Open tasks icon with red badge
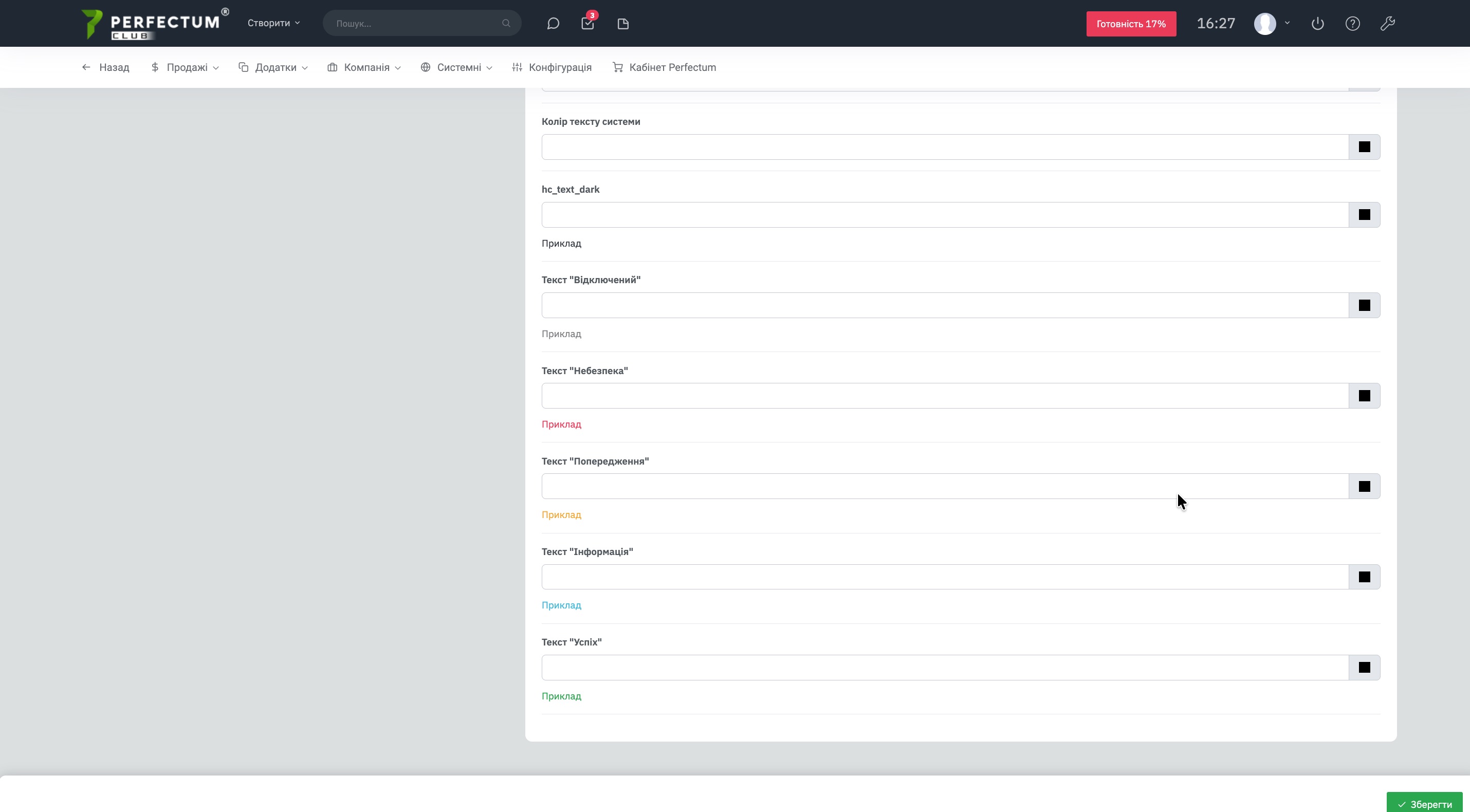Viewport: 1470px width, 812px height. click(x=587, y=24)
